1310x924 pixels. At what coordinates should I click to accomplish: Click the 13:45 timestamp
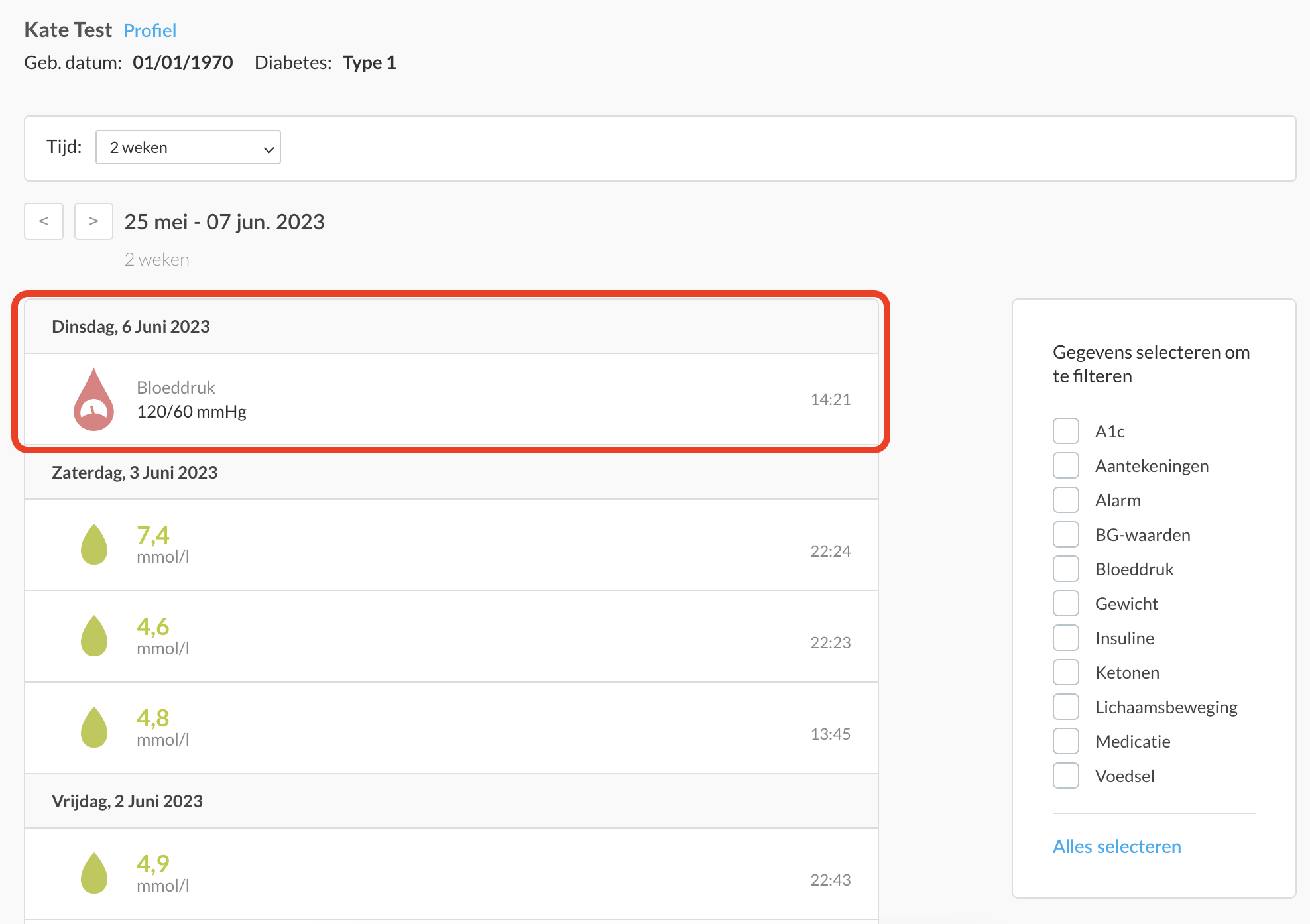pos(831,734)
